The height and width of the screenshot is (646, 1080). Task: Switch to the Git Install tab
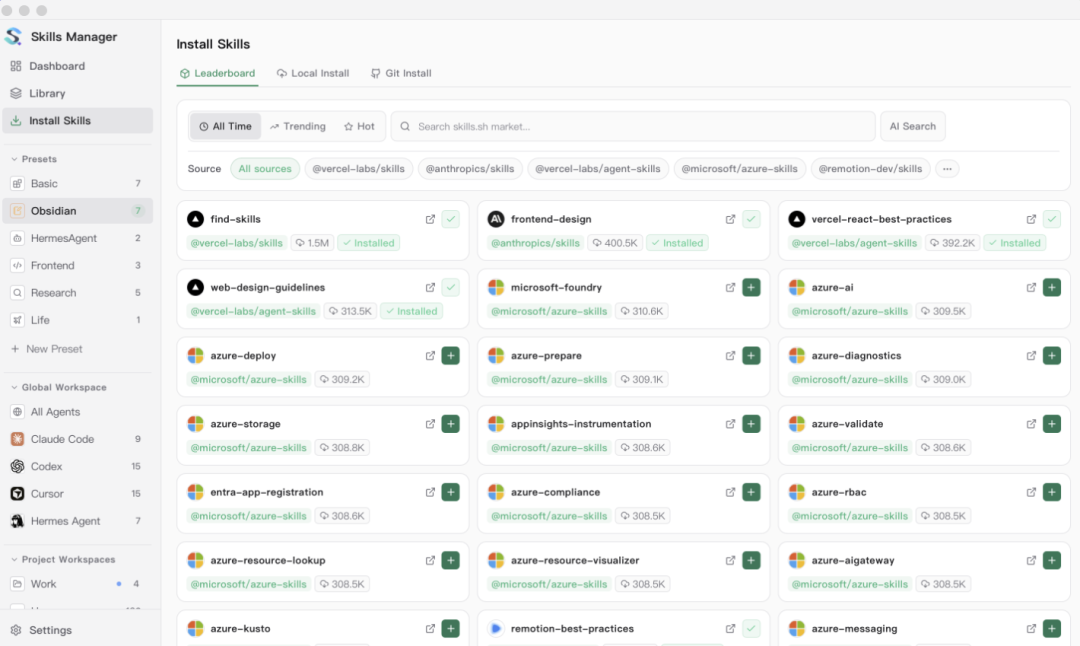[x=401, y=73]
